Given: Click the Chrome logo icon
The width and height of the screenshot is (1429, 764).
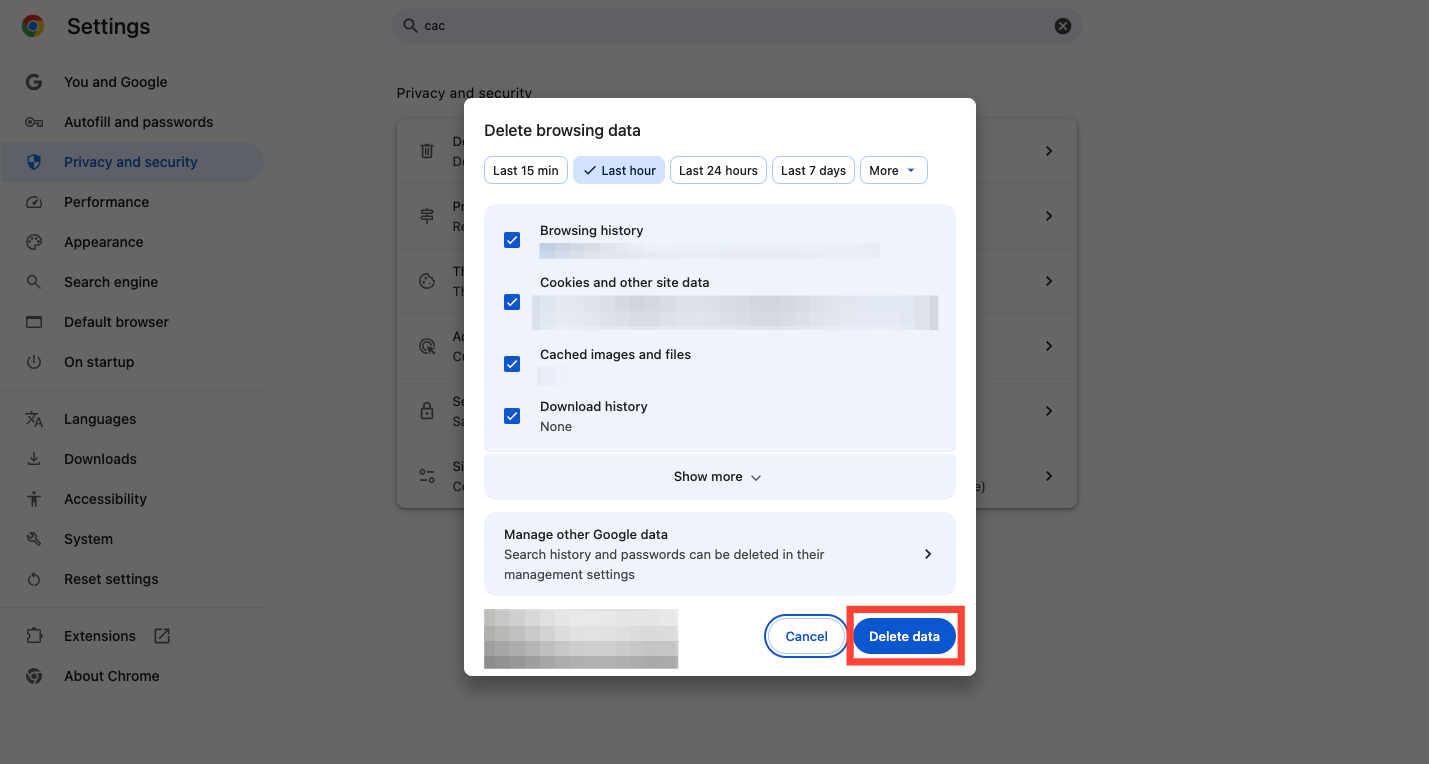Looking at the screenshot, I should [33, 27].
